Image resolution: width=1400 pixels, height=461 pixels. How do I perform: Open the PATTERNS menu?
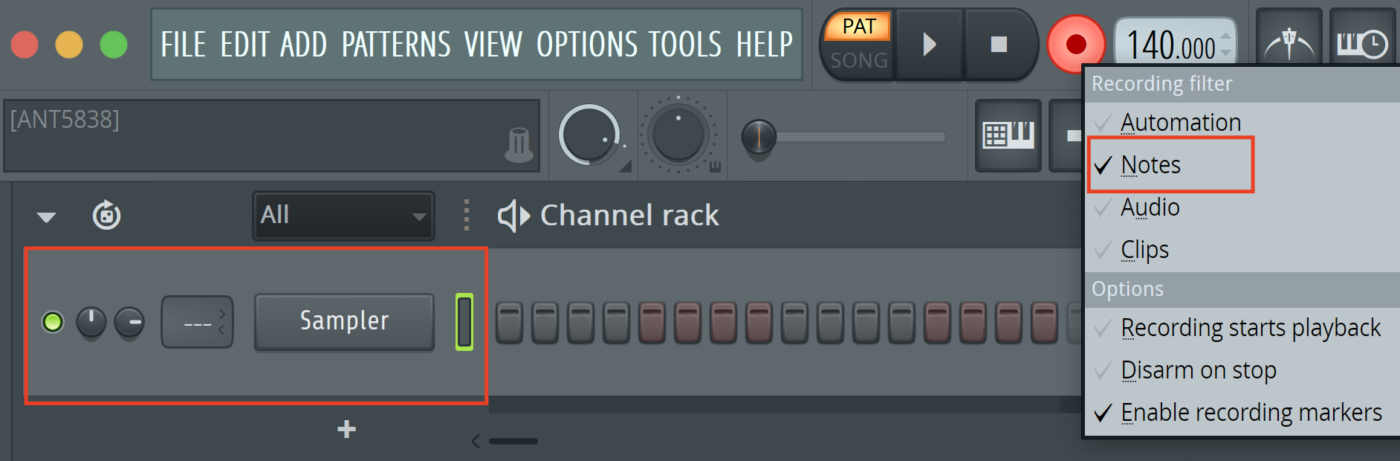click(395, 45)
